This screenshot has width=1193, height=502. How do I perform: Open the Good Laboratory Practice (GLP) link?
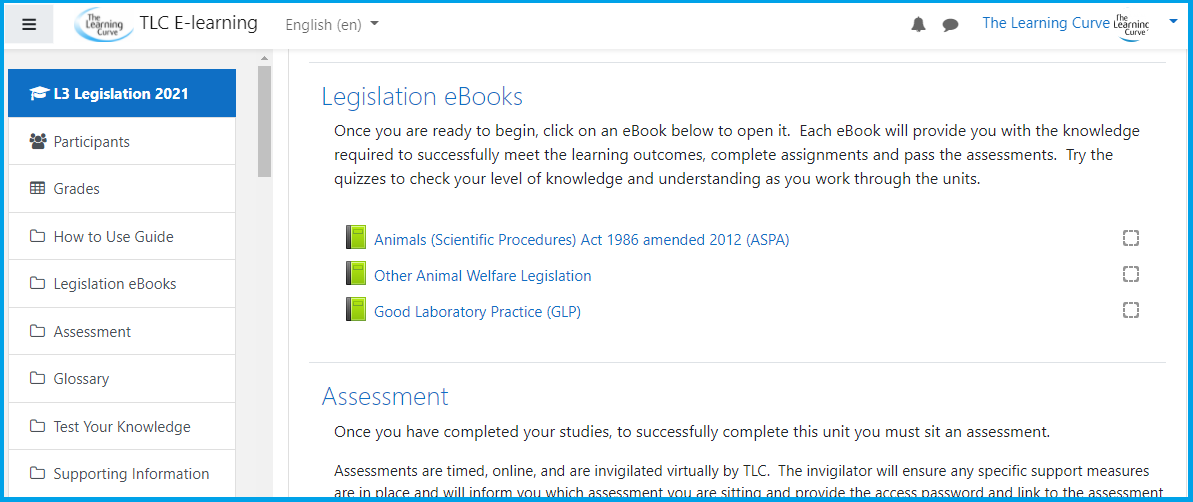[477, 312]
